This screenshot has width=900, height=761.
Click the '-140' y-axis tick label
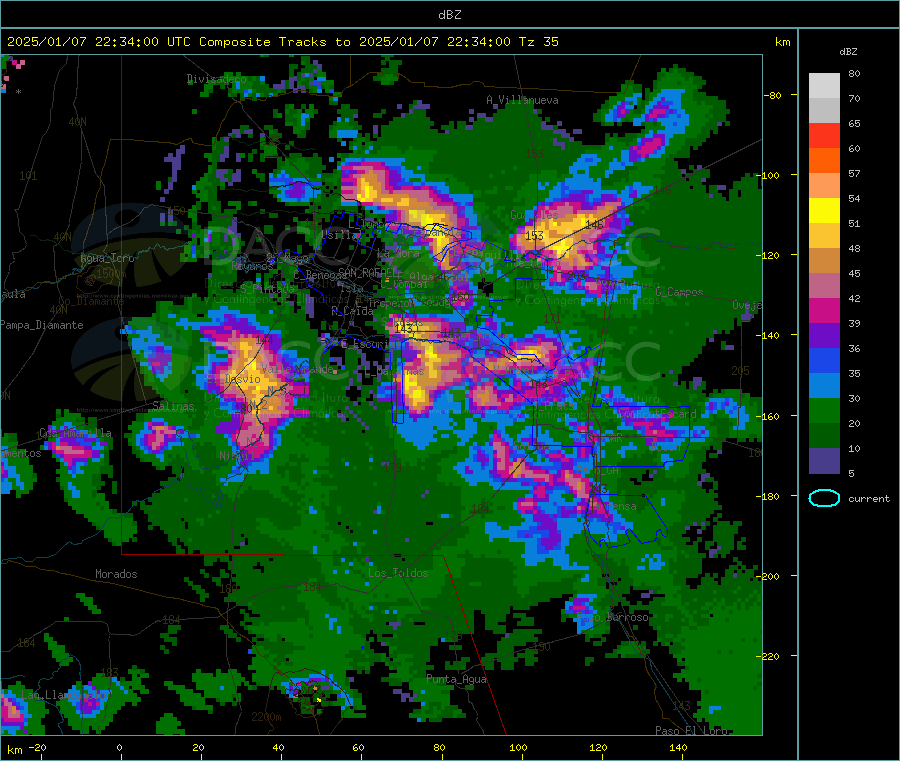coord(769,336)
